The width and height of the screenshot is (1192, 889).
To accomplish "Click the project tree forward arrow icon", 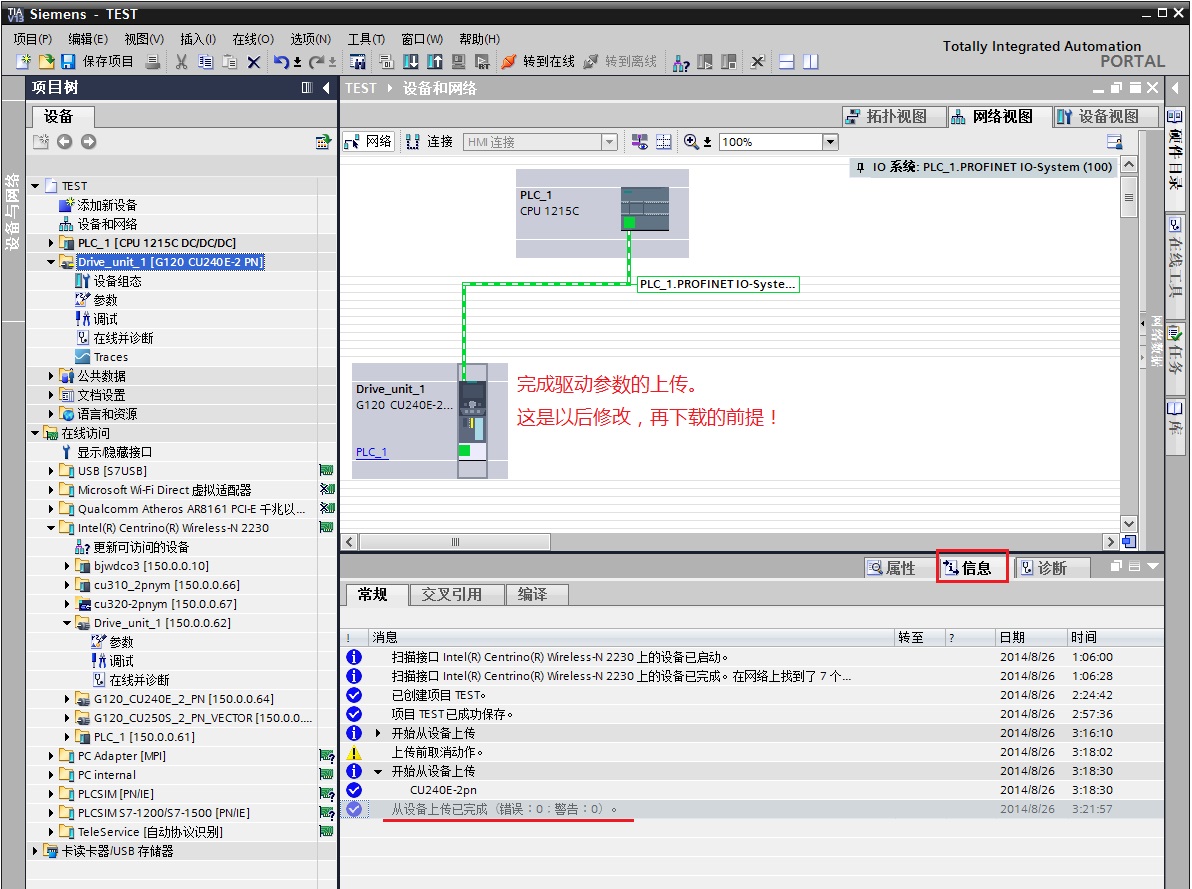I will pos(89,141).
